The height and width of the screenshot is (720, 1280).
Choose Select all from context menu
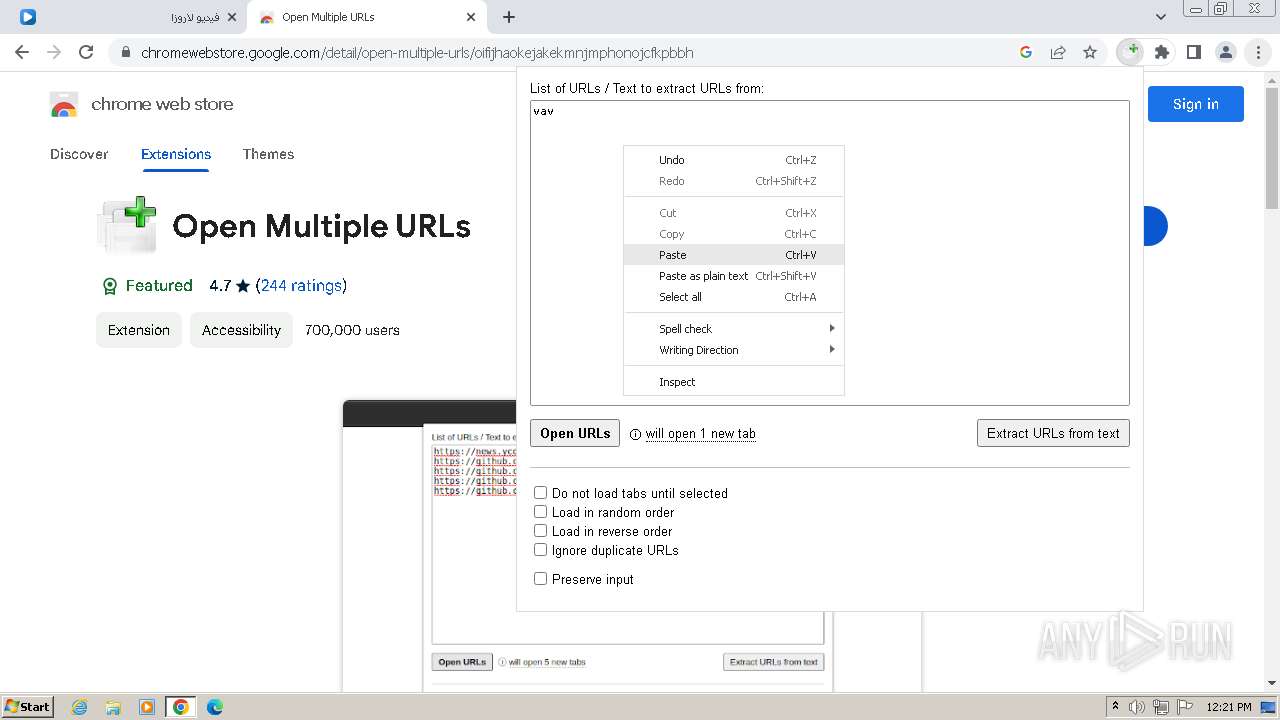(x=734, y=297)
